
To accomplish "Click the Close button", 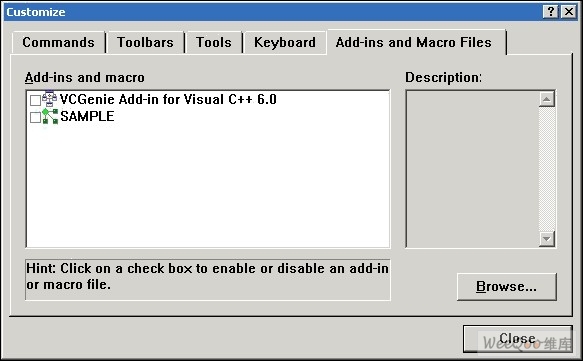I will pyautogui.click(x=518, y=339).
